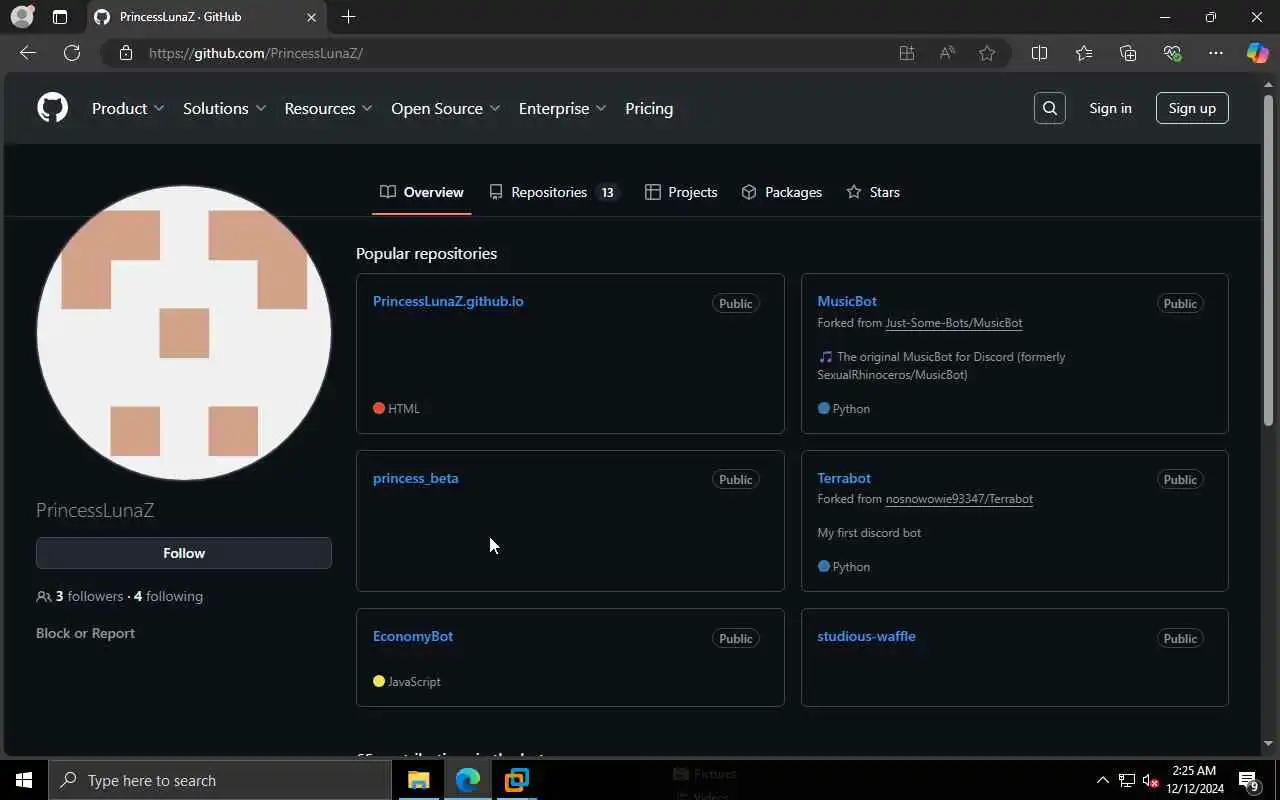Open the EconomyBot repository
Viewport: 1280px width, 800px height.
click(413, 636)
